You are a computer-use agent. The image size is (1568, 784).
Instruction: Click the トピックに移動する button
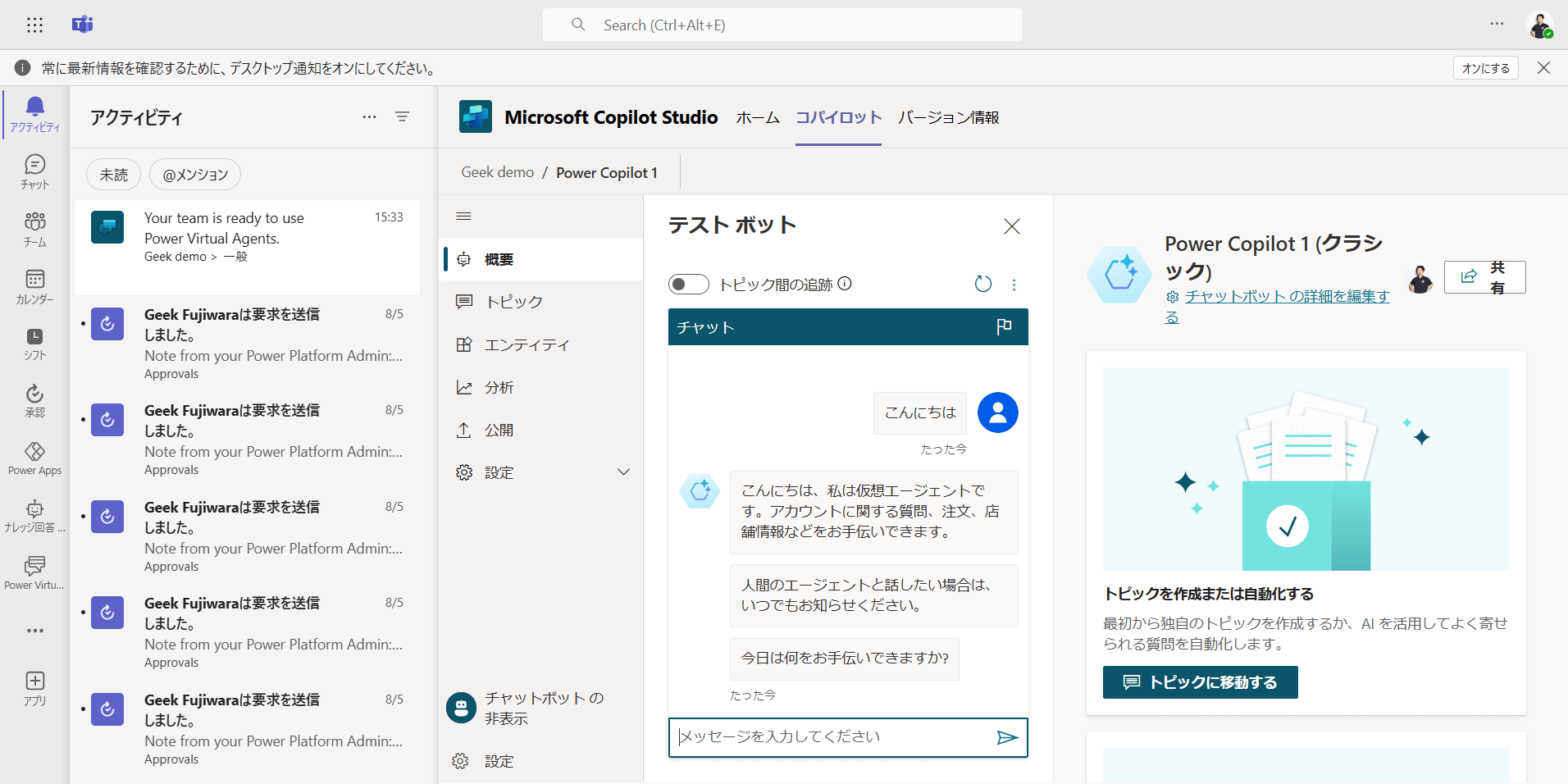(1200, 681)
